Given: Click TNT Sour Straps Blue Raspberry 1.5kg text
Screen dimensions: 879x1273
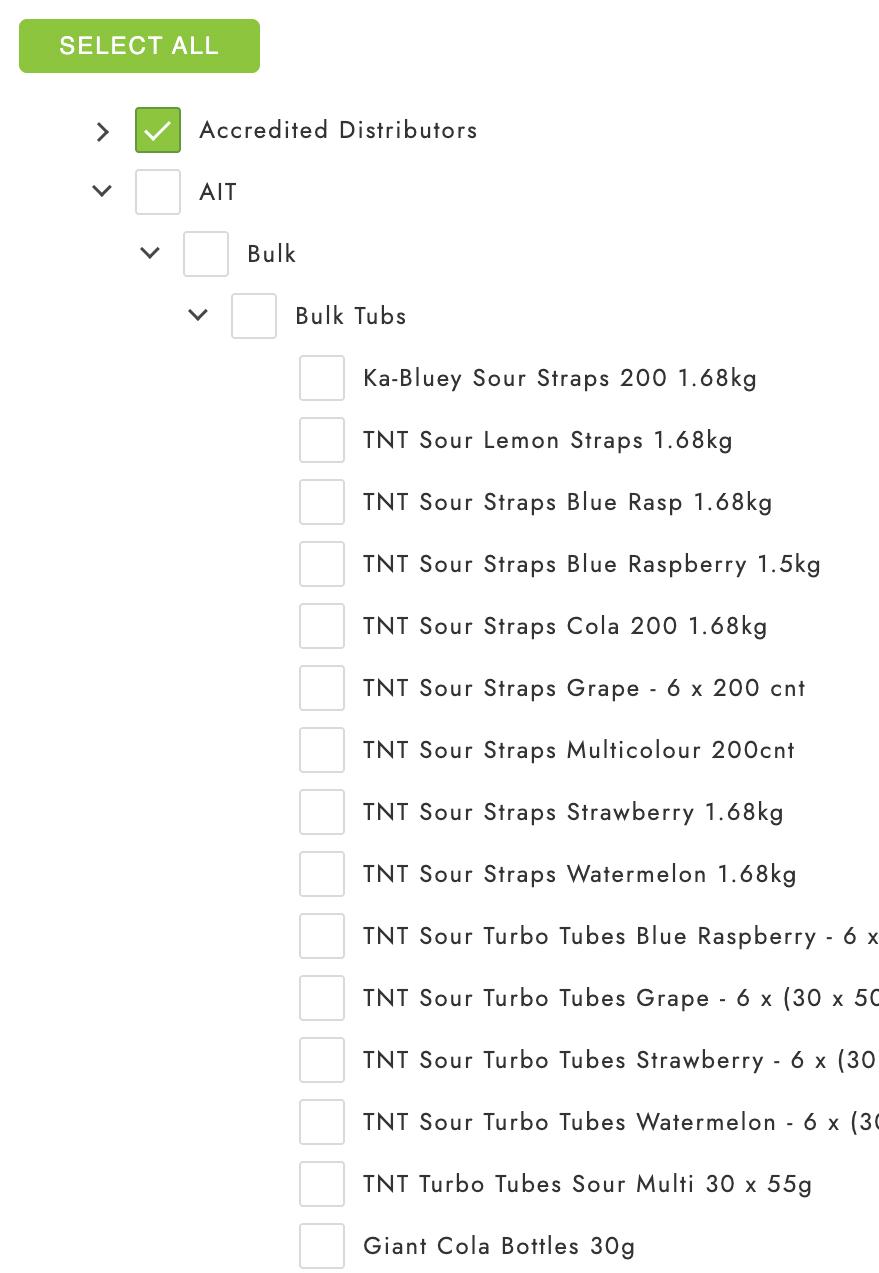Looking at the screenshot, I should point(592,564).
